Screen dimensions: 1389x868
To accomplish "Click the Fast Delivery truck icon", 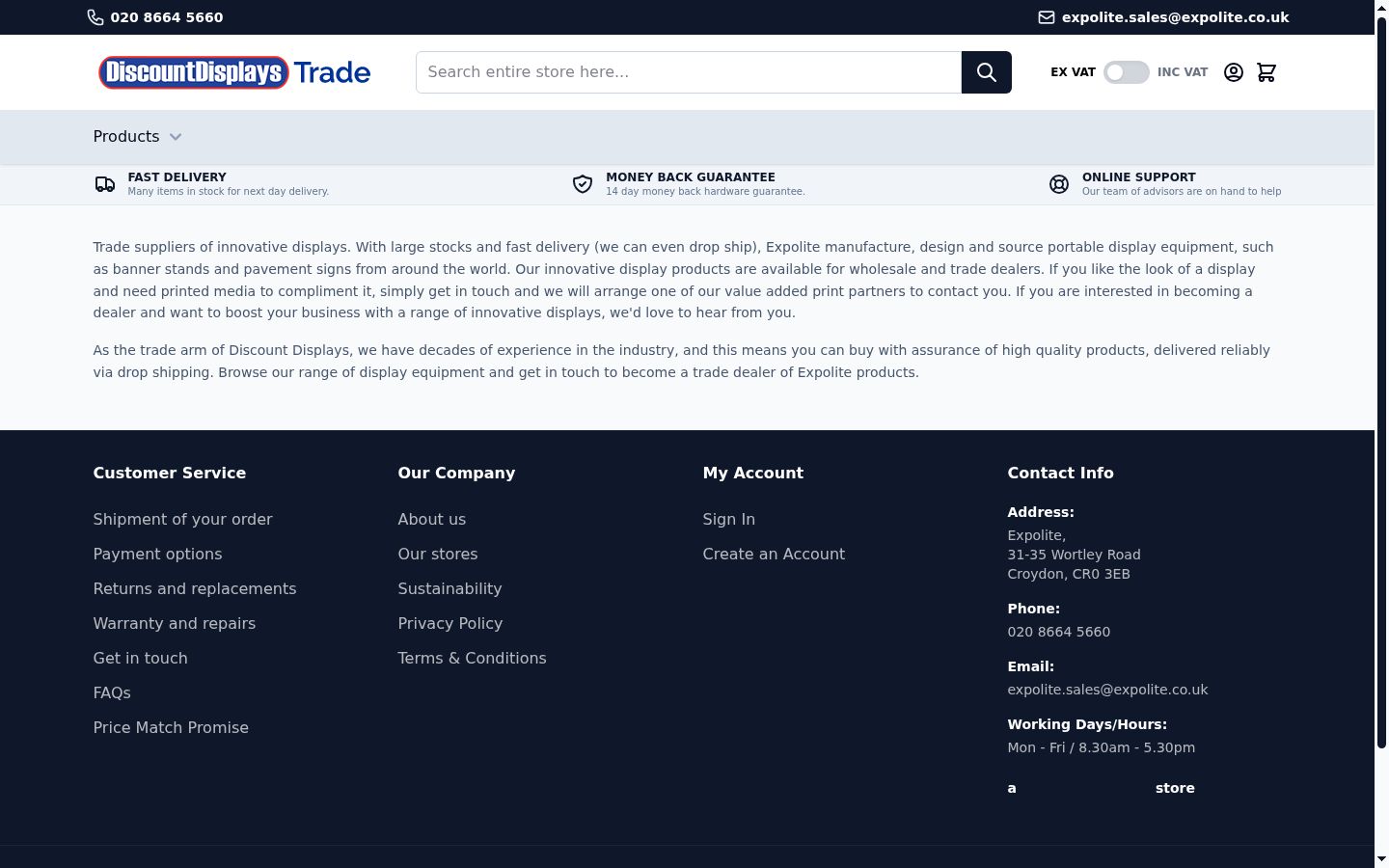I will point(105,184).
